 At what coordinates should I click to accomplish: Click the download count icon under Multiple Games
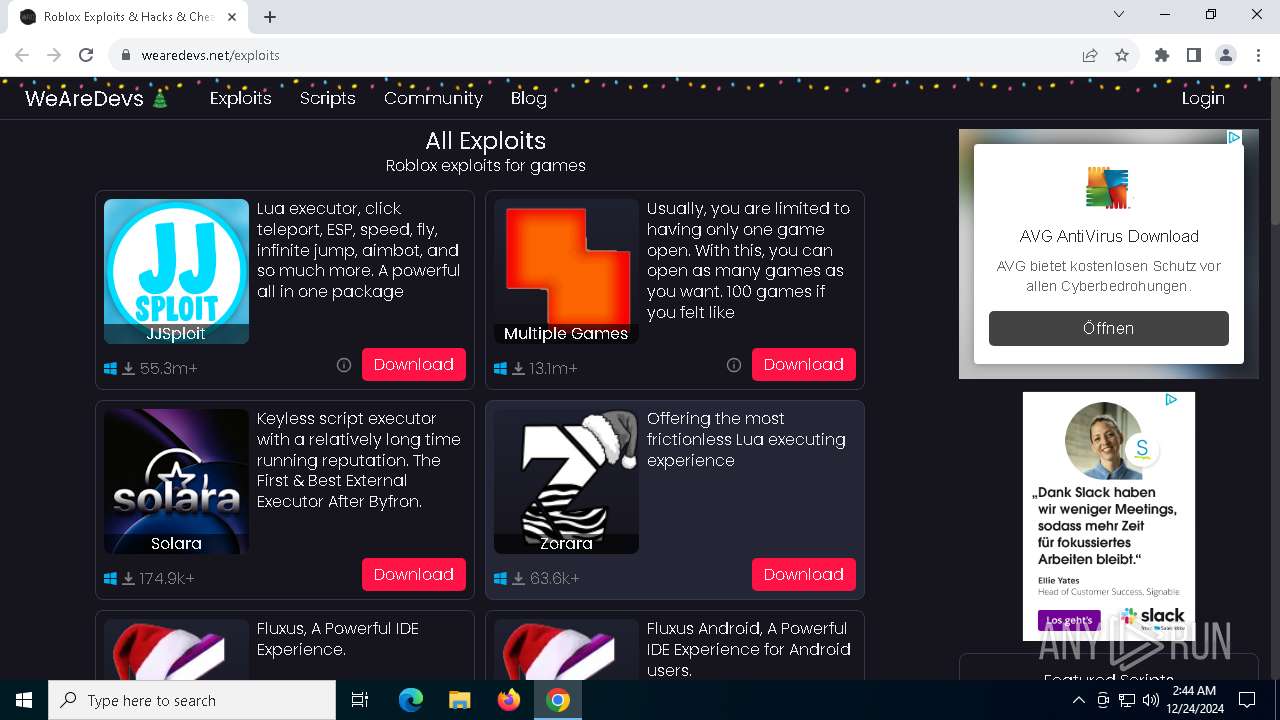point(519,369)
